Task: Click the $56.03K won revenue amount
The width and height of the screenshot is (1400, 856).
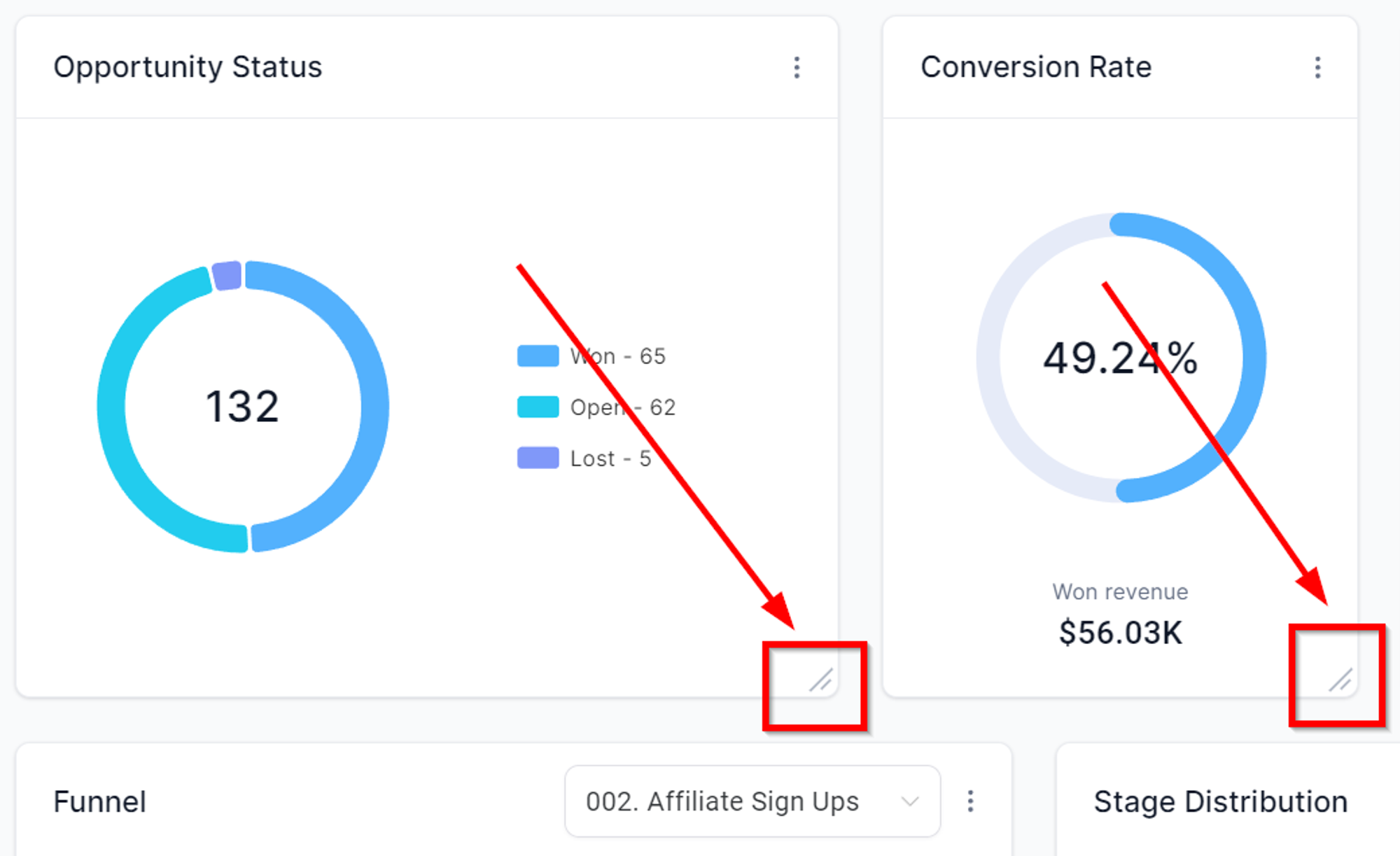Action: [x=1121, y=633]
